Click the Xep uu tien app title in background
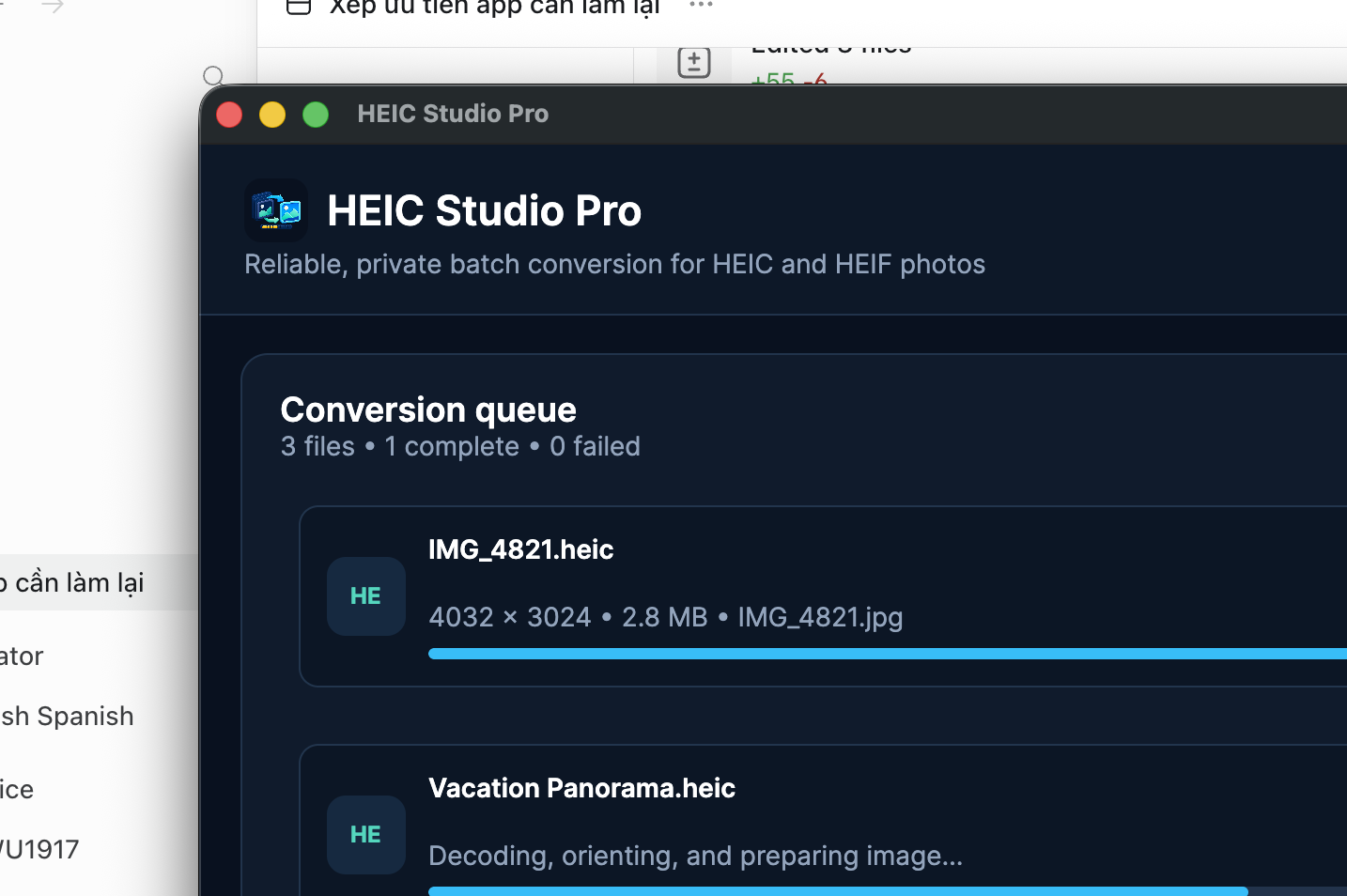 coord(495,8)
